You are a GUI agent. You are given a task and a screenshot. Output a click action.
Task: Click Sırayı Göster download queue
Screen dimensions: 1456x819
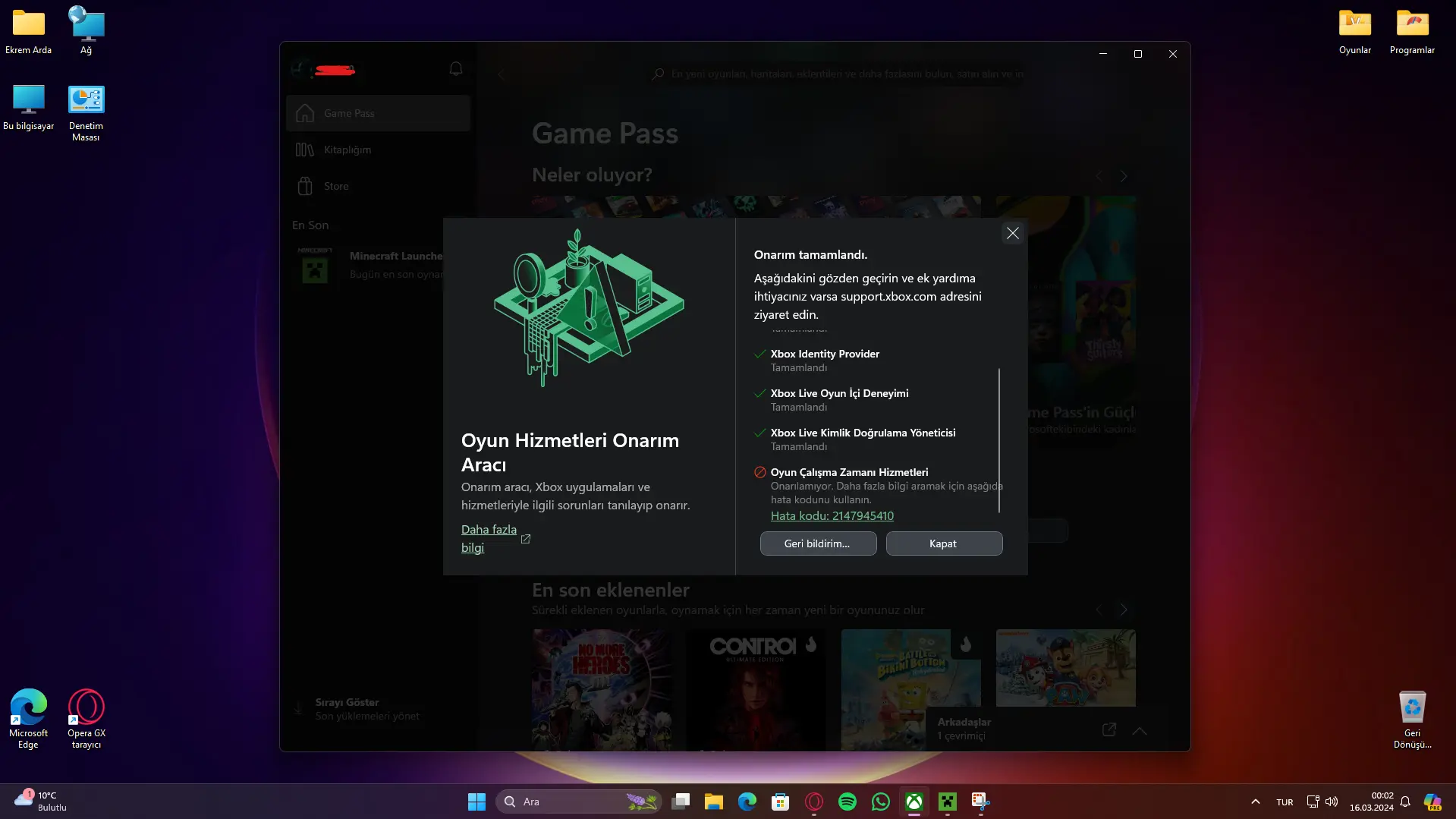[368, 709]
